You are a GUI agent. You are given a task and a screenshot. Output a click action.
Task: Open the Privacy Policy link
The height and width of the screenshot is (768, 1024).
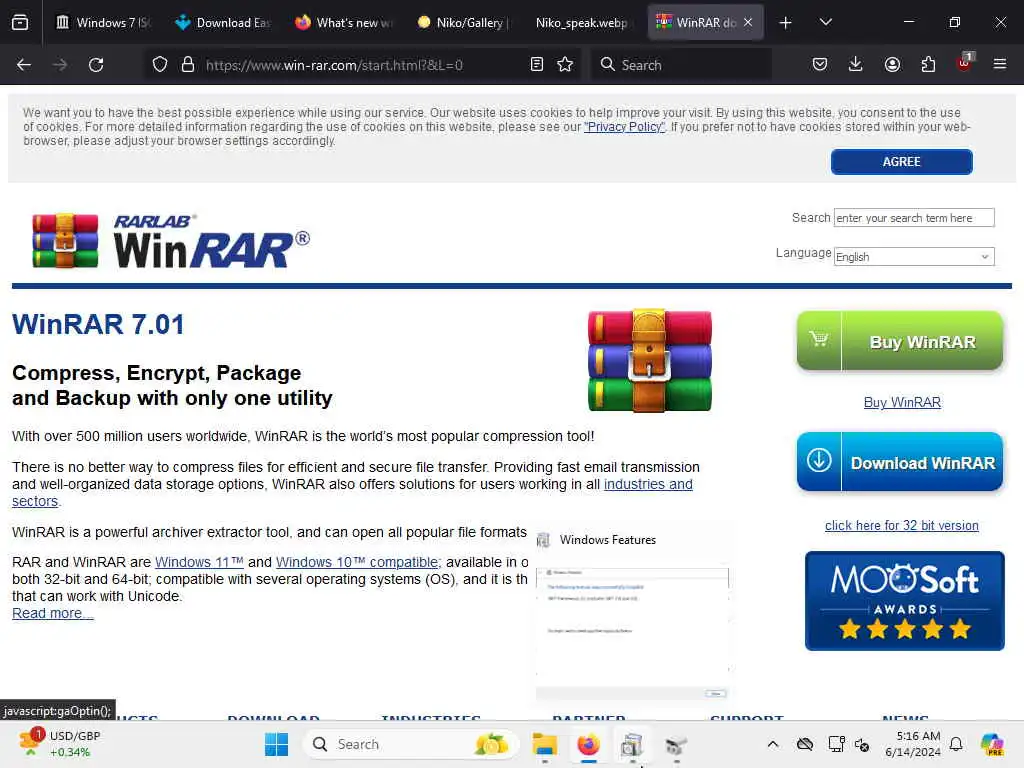click(x=624, y=127)
